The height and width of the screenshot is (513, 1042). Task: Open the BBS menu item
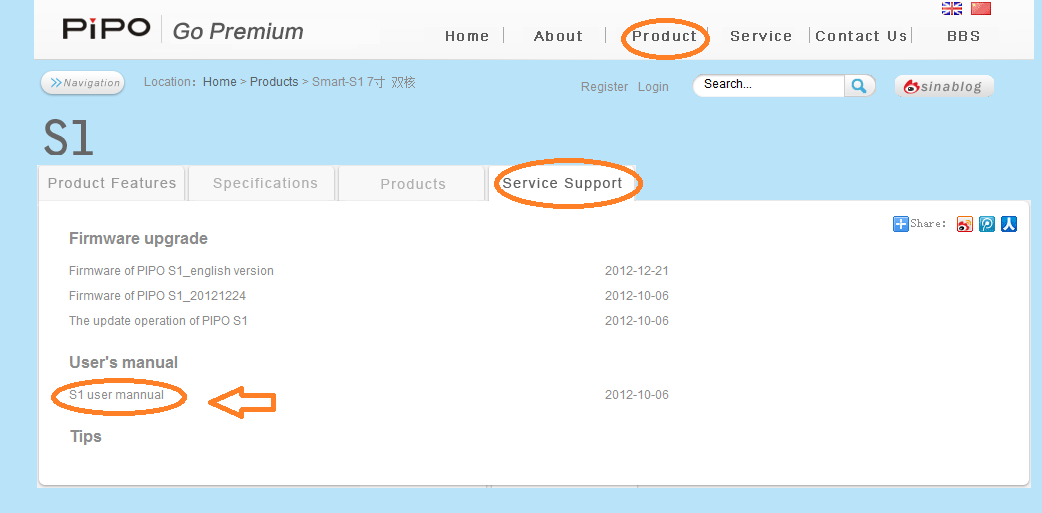pyautogui.click(x=964, y=36)
